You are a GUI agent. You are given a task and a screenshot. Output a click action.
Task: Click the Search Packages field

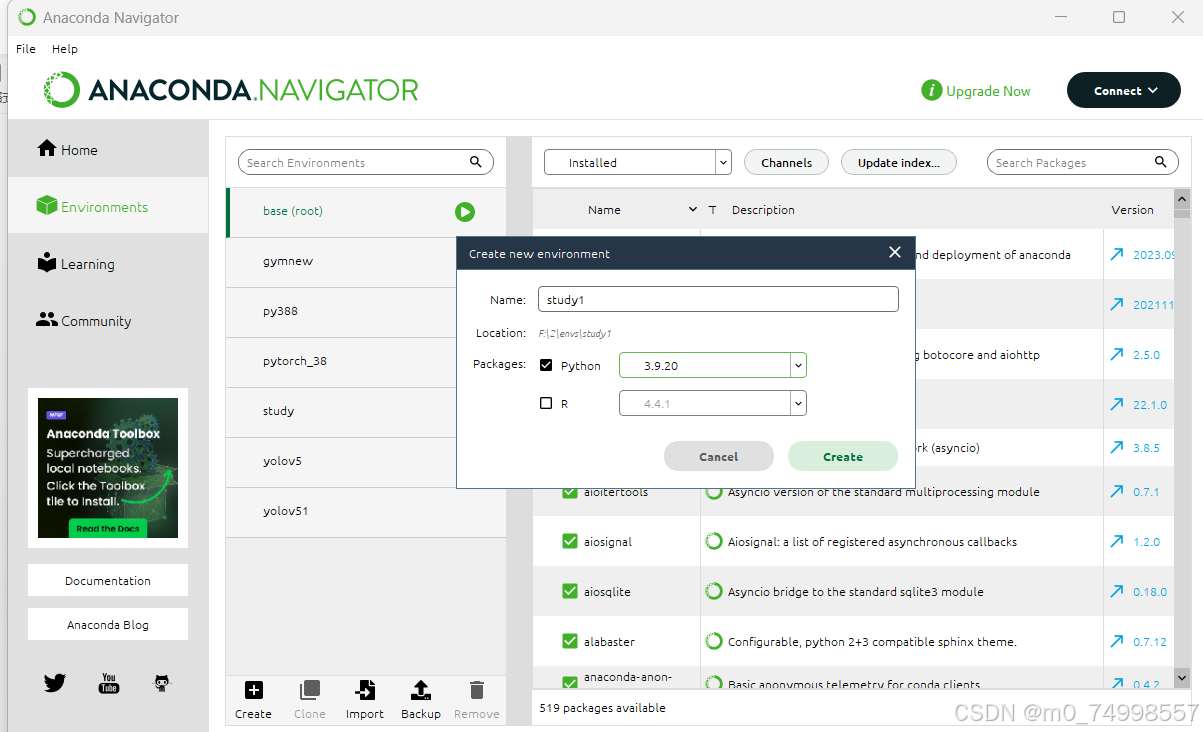(x=1083, y=162)
